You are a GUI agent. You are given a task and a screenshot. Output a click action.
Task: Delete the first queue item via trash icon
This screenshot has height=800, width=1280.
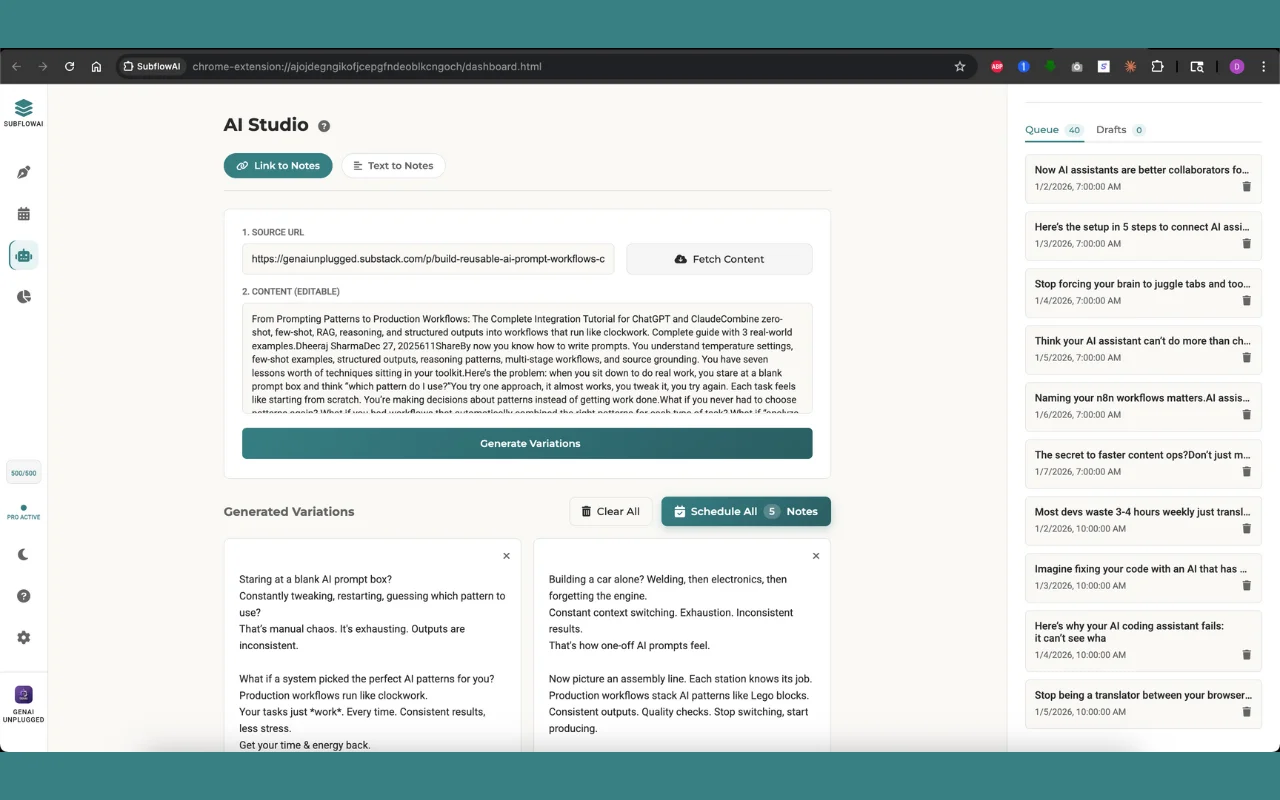point(1246,186)
